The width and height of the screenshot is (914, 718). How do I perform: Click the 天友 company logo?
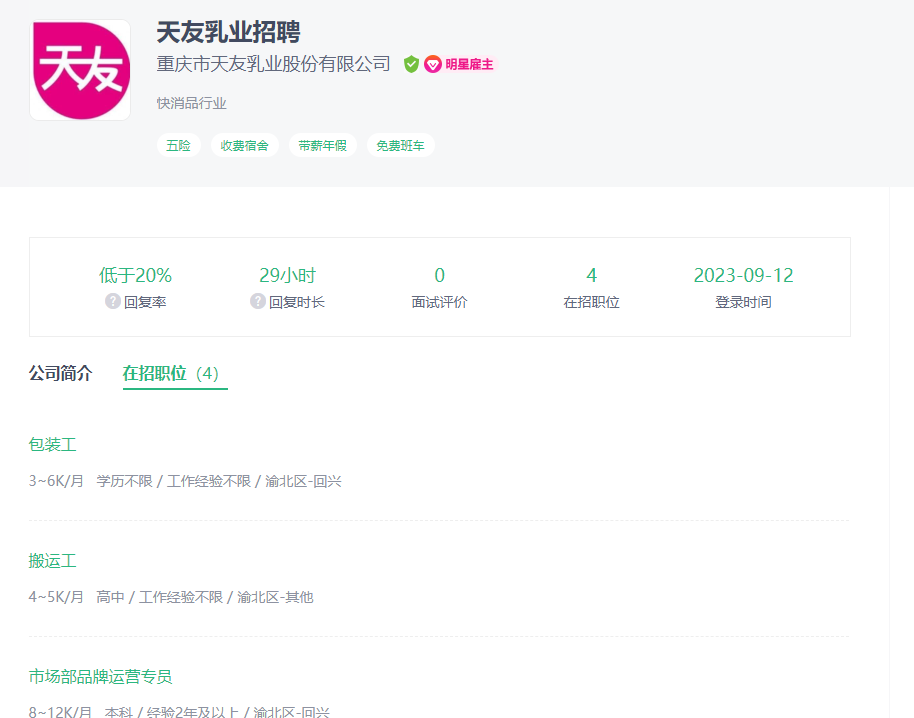coord(80,70)
